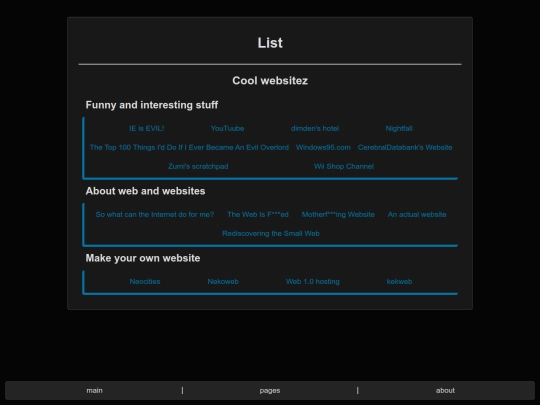Click 'An actual website' link
This screenshot has width=540, height=405.
pyautogui.click(x=417, y=215)
